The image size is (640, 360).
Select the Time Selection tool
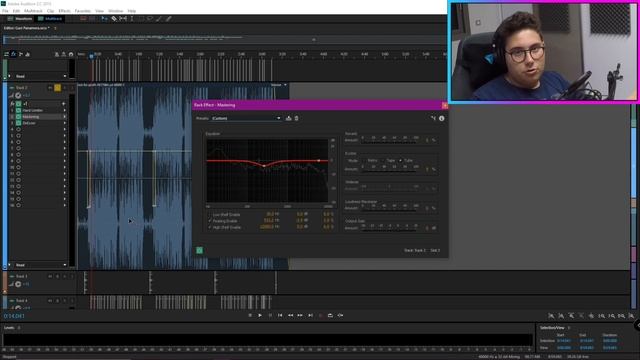pyautogui.click(x=132, y=19)
